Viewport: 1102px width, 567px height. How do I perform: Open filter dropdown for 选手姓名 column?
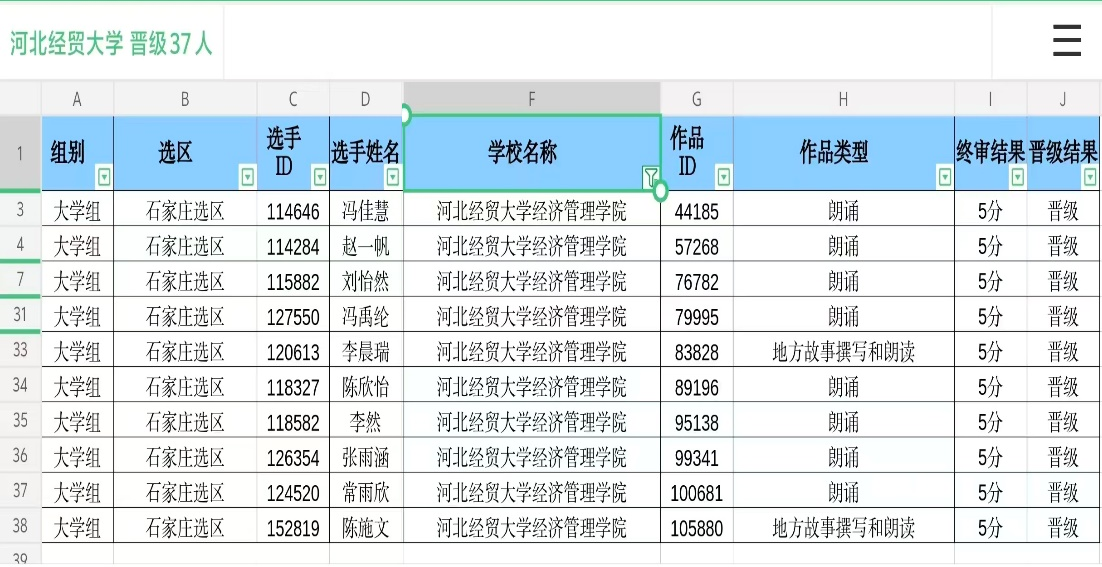(394, 178)
